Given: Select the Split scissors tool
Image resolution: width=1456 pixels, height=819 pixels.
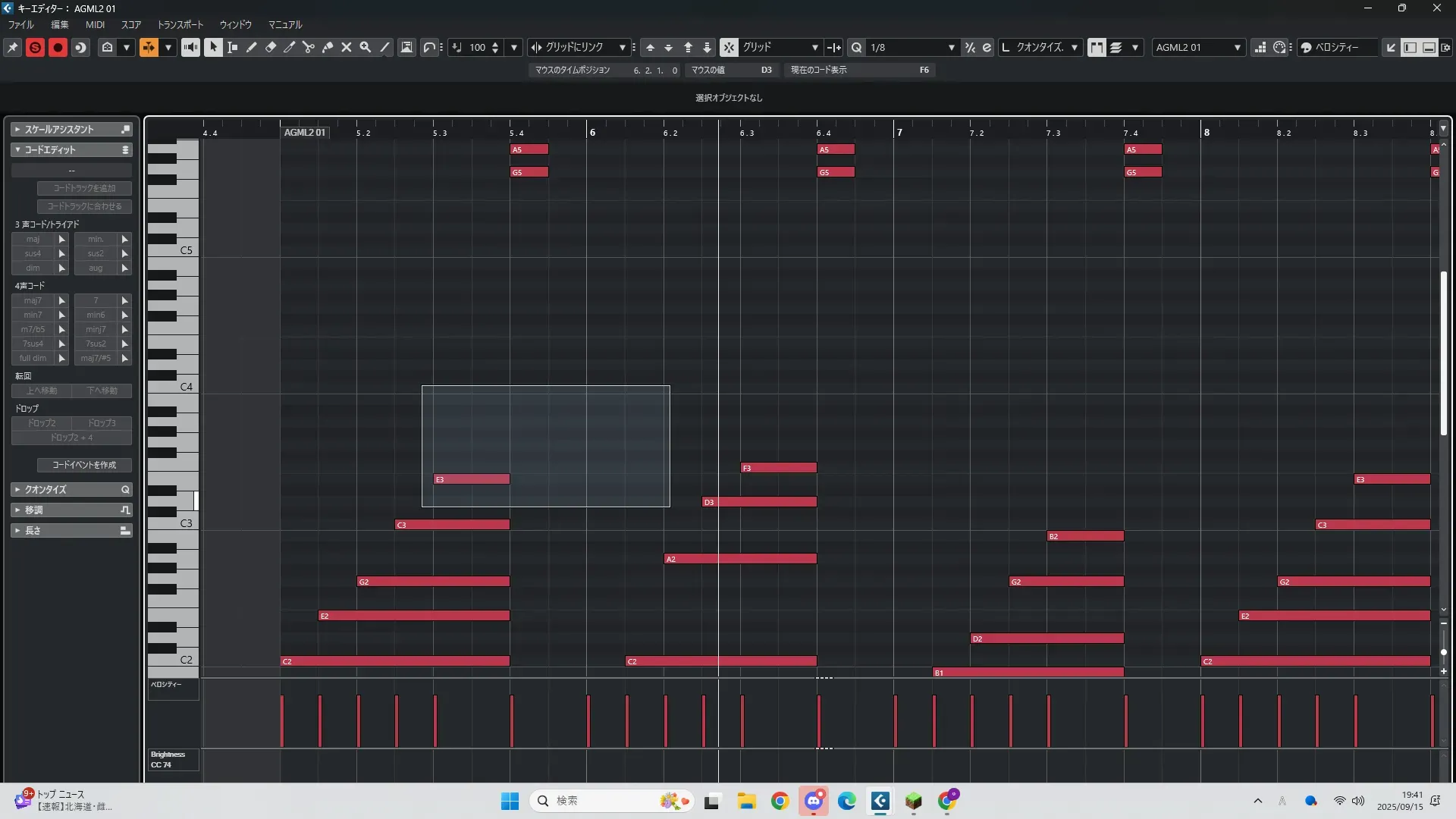Looking at the screenshot, I should coord(308,47).
